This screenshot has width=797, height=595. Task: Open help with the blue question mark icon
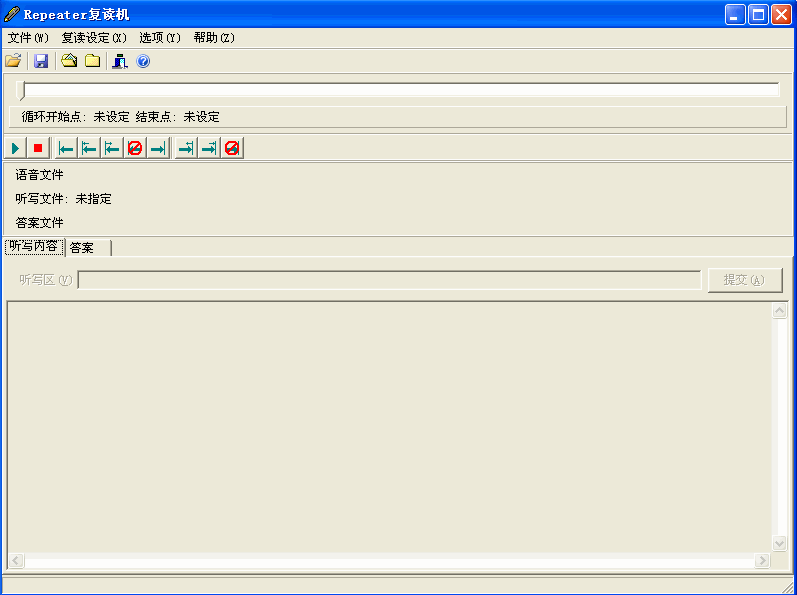(x=143, y=61)
